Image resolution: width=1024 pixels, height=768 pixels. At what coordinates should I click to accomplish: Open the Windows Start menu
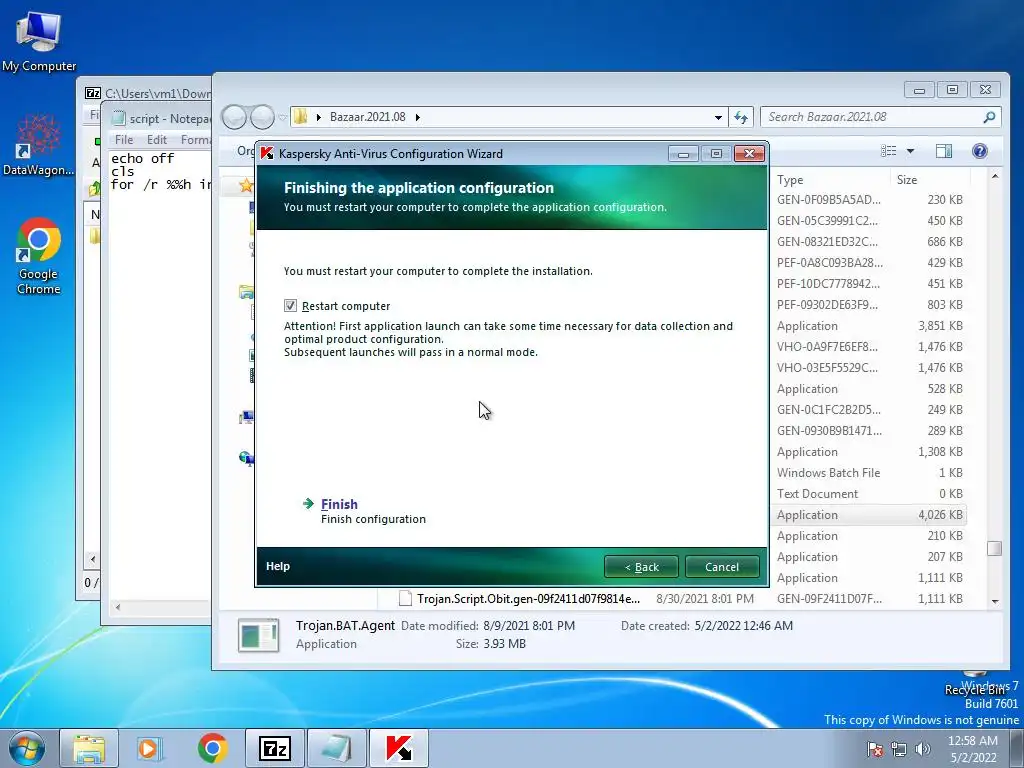(25, 748)
